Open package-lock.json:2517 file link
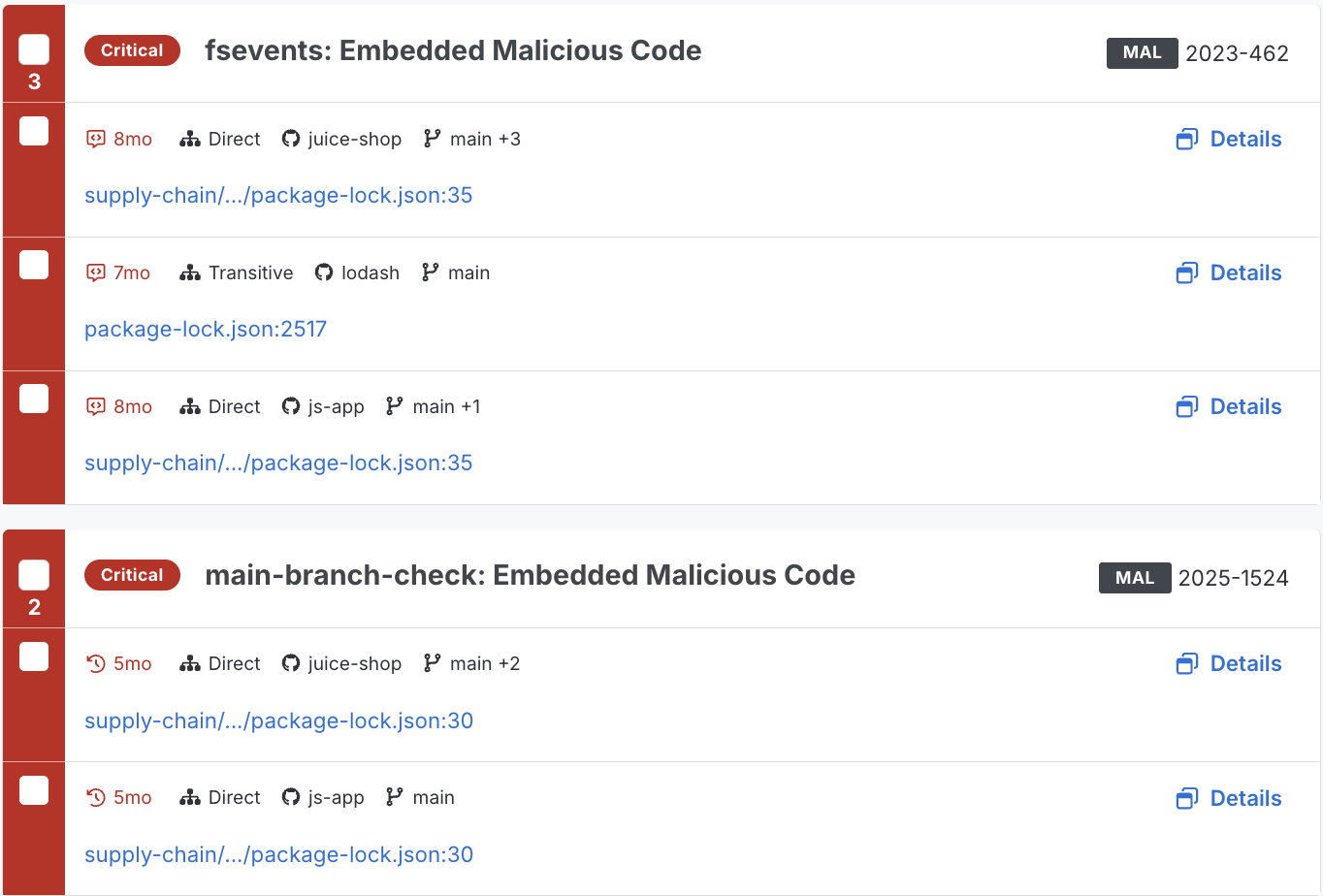 click(x=206, y=330)
